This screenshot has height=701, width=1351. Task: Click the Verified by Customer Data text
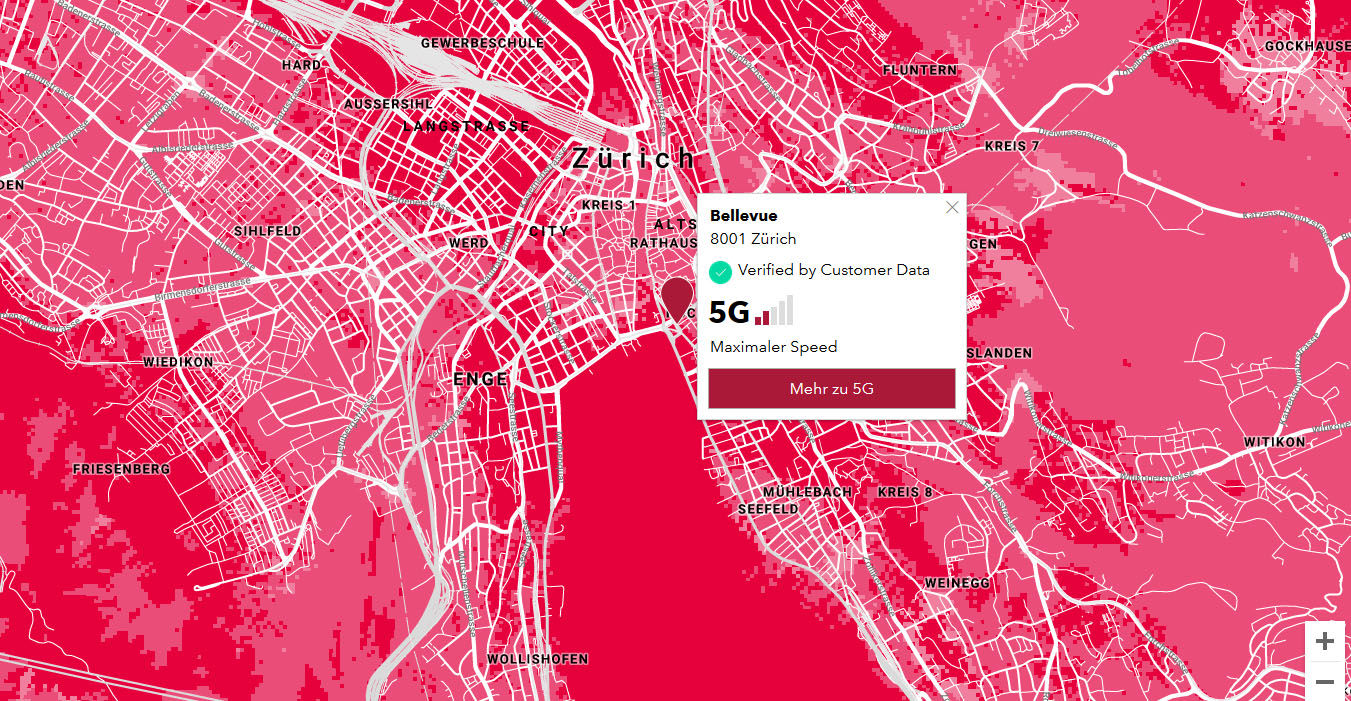coord(833,270)
